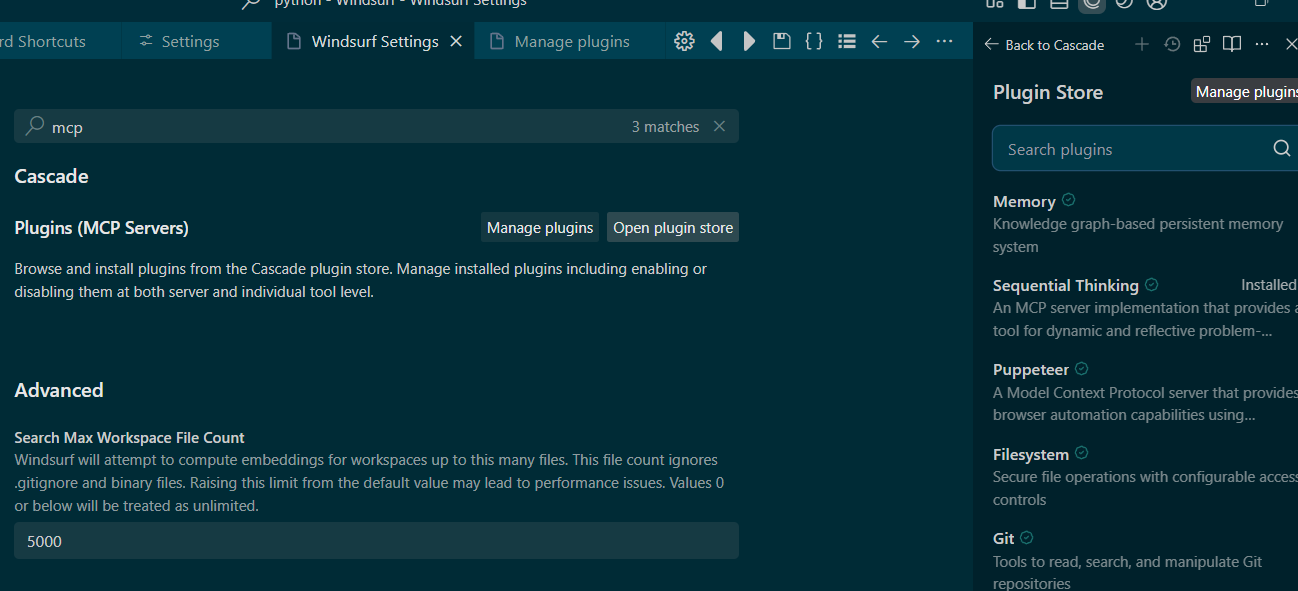Open the editor toolbar more actions ellipsis
The width and height of the screenshot is (1298, 591).
[x=944, y=41]
